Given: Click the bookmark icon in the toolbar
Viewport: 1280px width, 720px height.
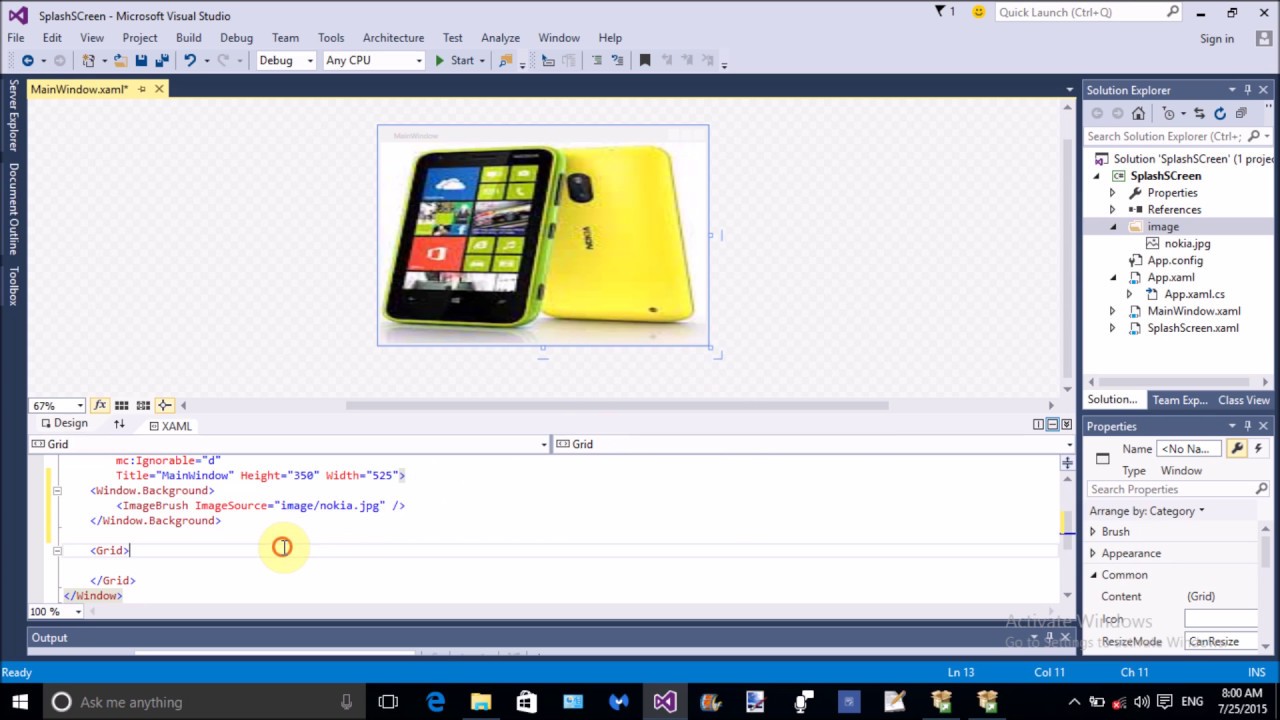Looking at the screenshot, I should tap(645, 60).
